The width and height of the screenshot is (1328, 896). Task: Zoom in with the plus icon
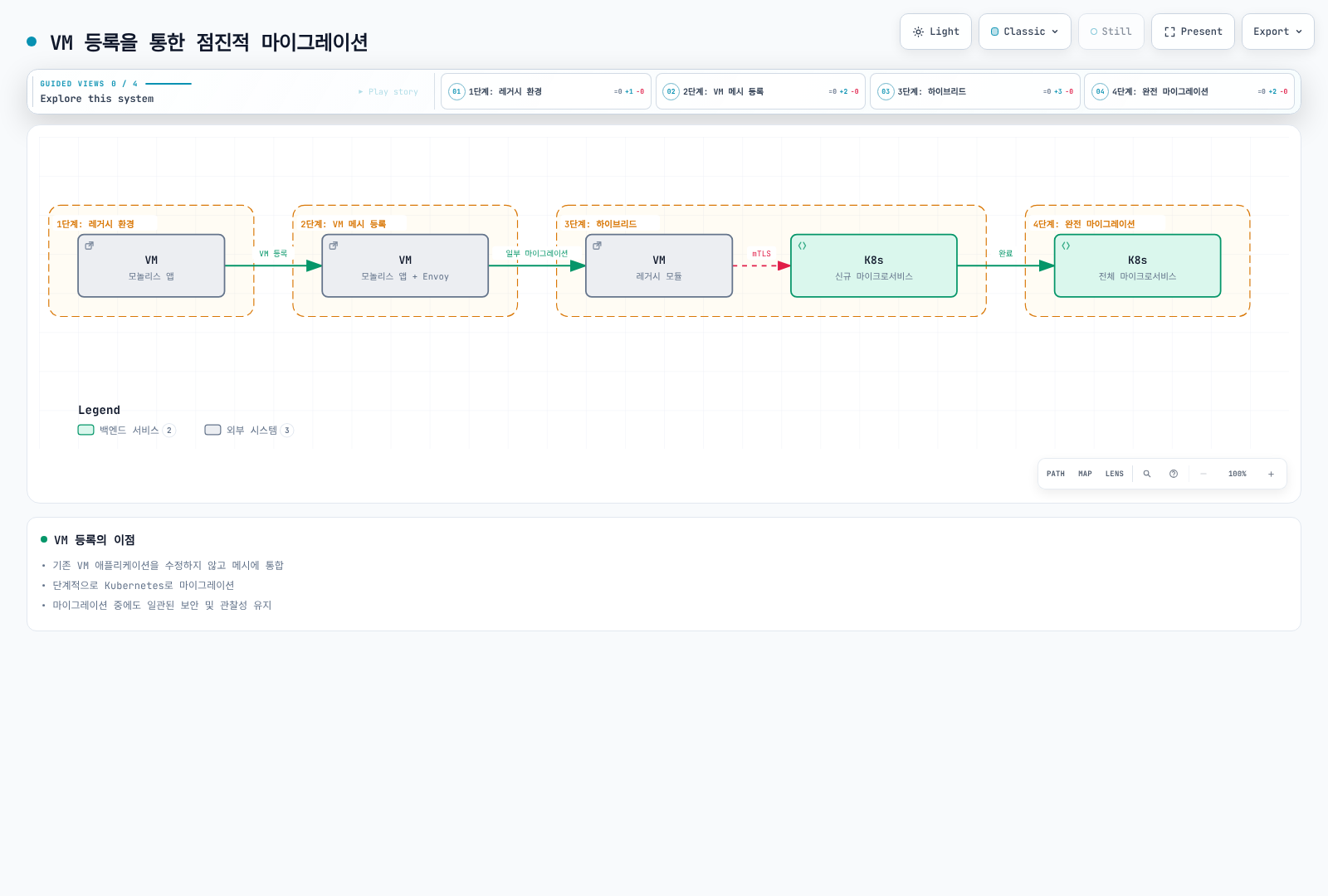1271,474
